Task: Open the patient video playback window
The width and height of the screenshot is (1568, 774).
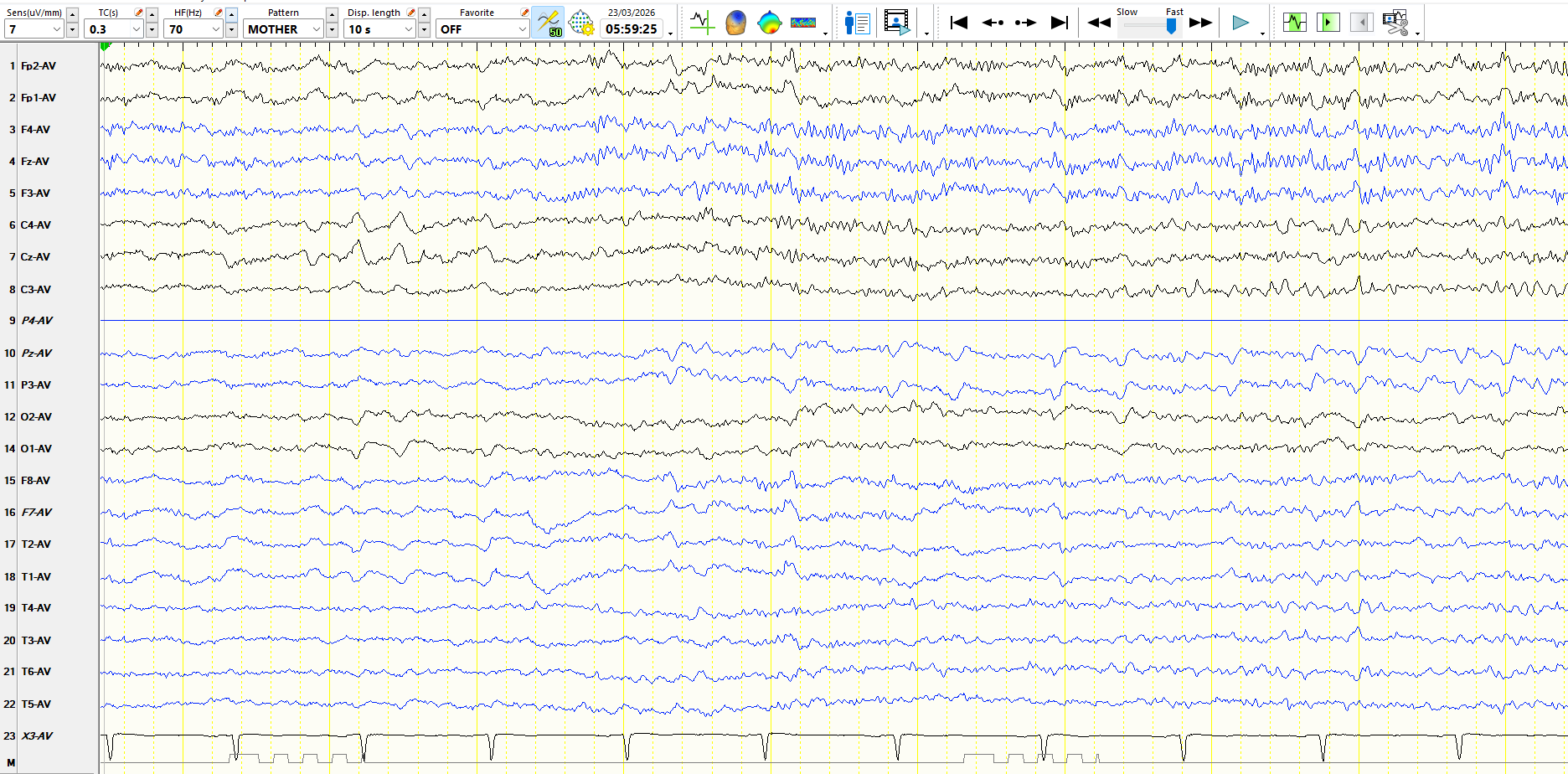Action: pos(897,23)
